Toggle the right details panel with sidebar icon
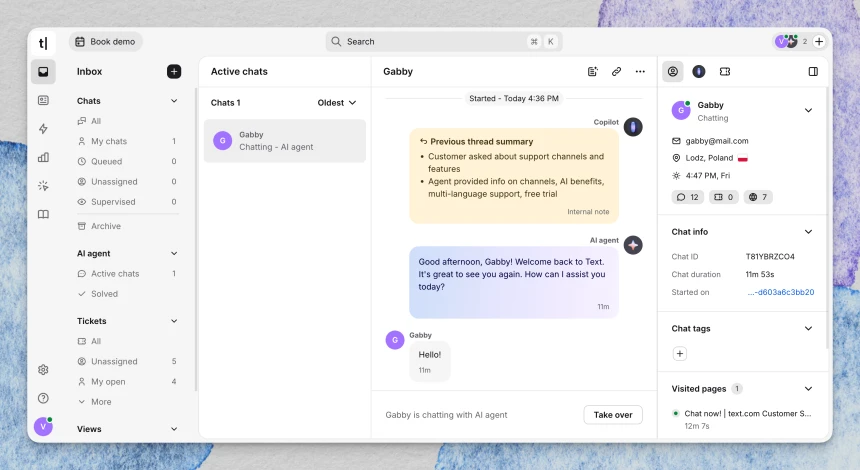The image size is (860, 470). pos(813,71)
